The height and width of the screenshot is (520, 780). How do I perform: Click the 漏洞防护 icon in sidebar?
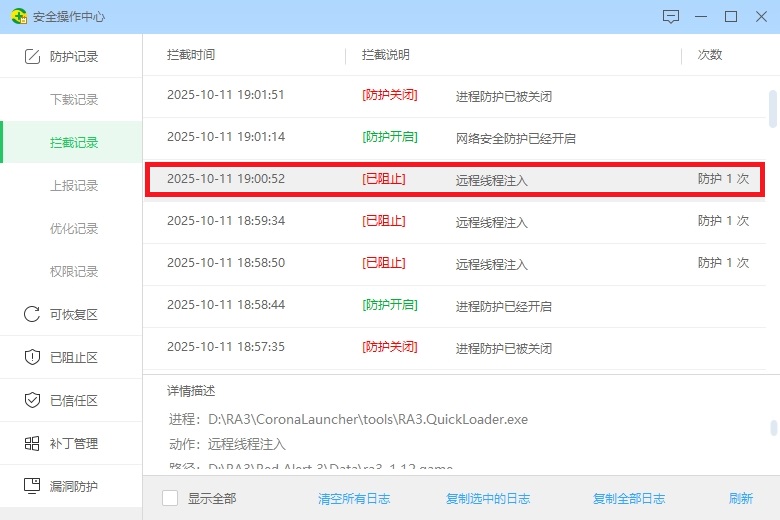[32, 487]
